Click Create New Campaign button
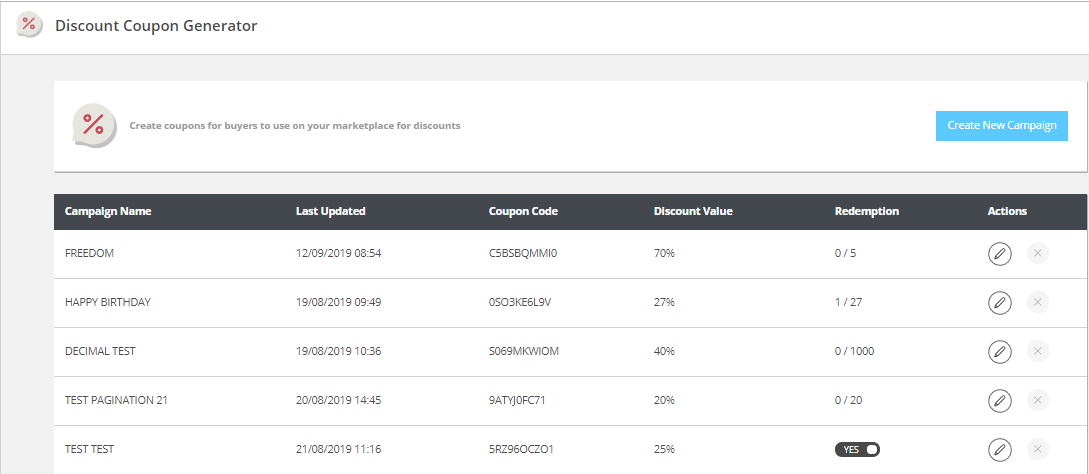1089x474 pixels. tap(1001, 126)
